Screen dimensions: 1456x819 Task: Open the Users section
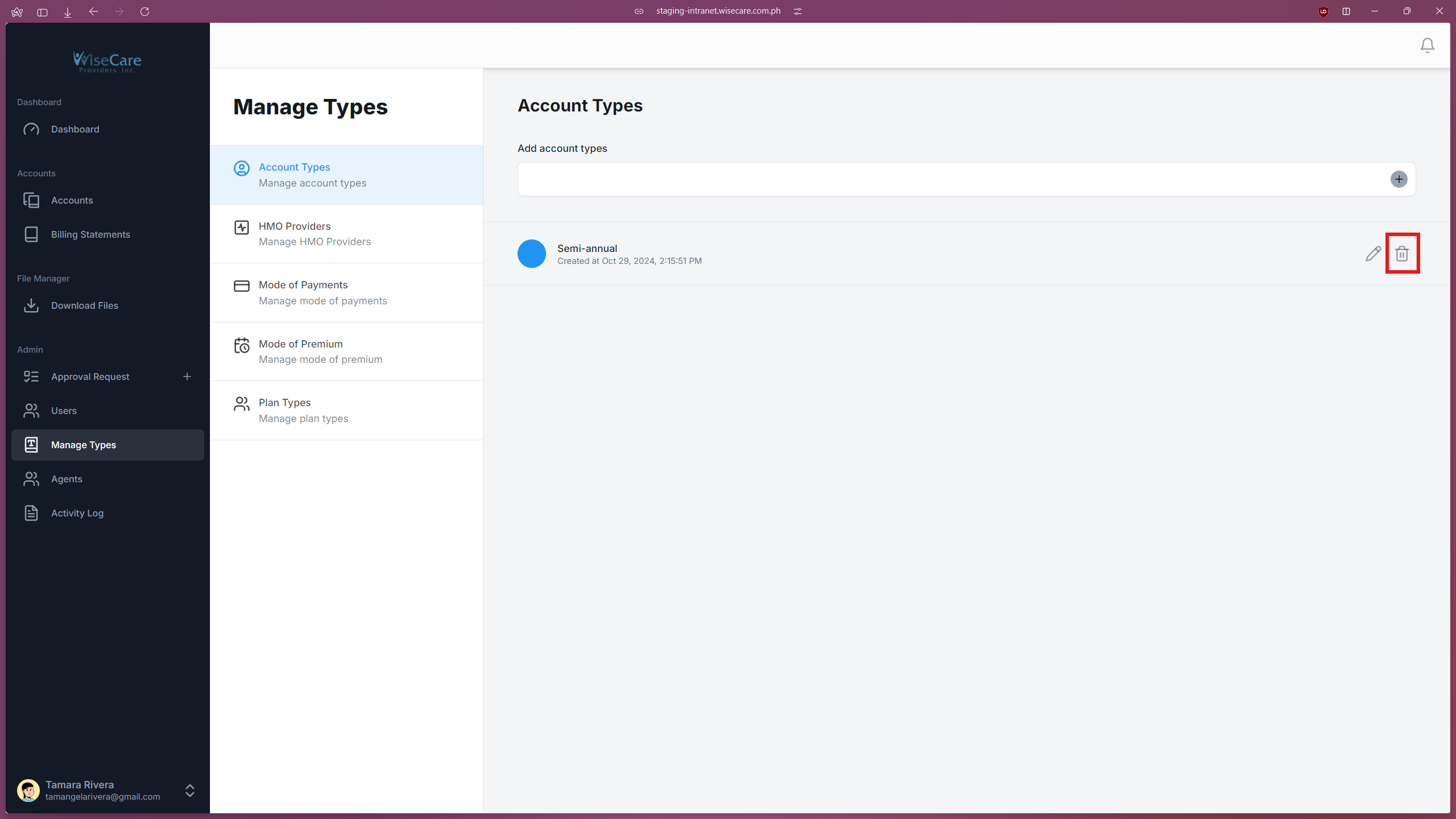tap(64, 410)
